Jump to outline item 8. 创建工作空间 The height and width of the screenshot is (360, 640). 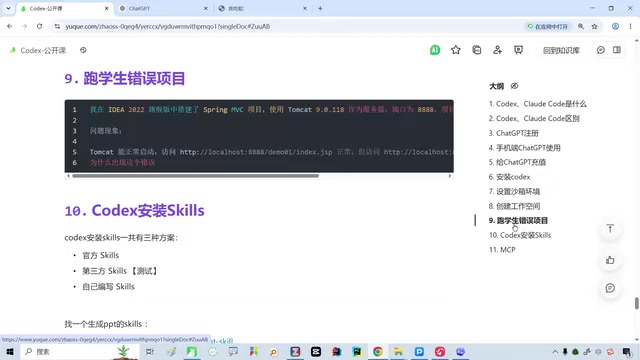click(x=514, y=206)
